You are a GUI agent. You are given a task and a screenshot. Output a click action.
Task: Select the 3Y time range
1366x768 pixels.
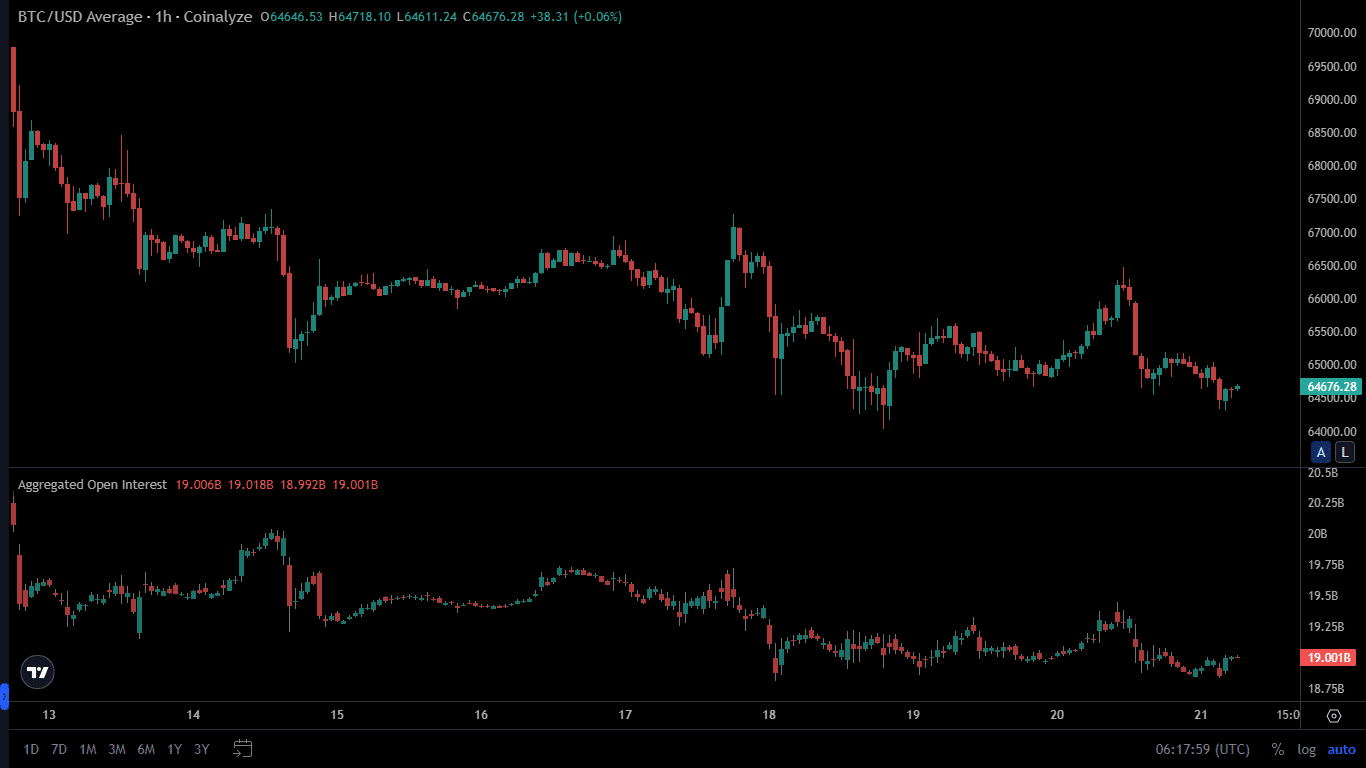point(202,749)
